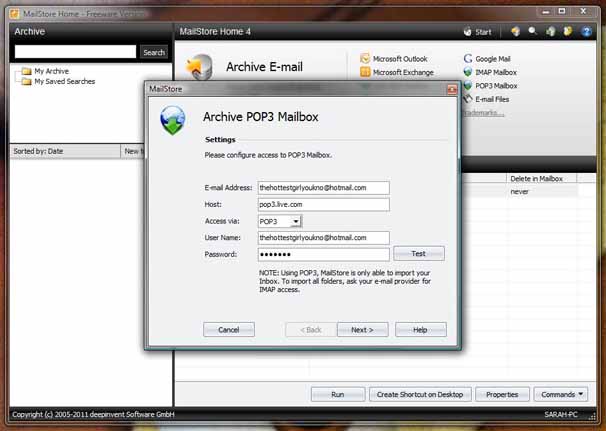This screenshot has width=606, height=431.
Task: Click the POP3 globe icon in dialog
Action: pyautogui.click(x=173, y=120)
